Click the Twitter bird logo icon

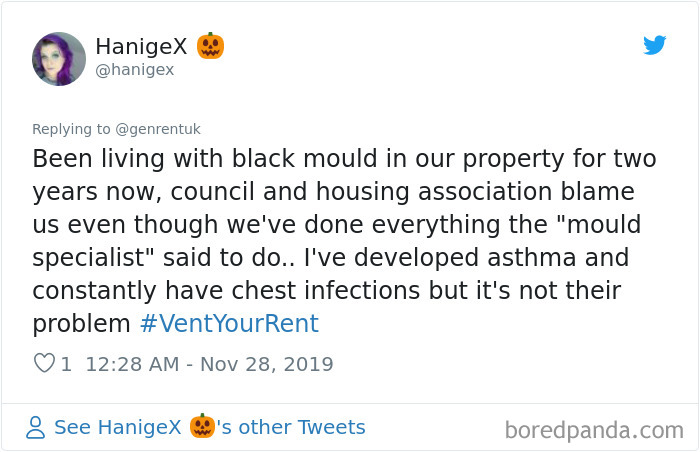[654, 45]
